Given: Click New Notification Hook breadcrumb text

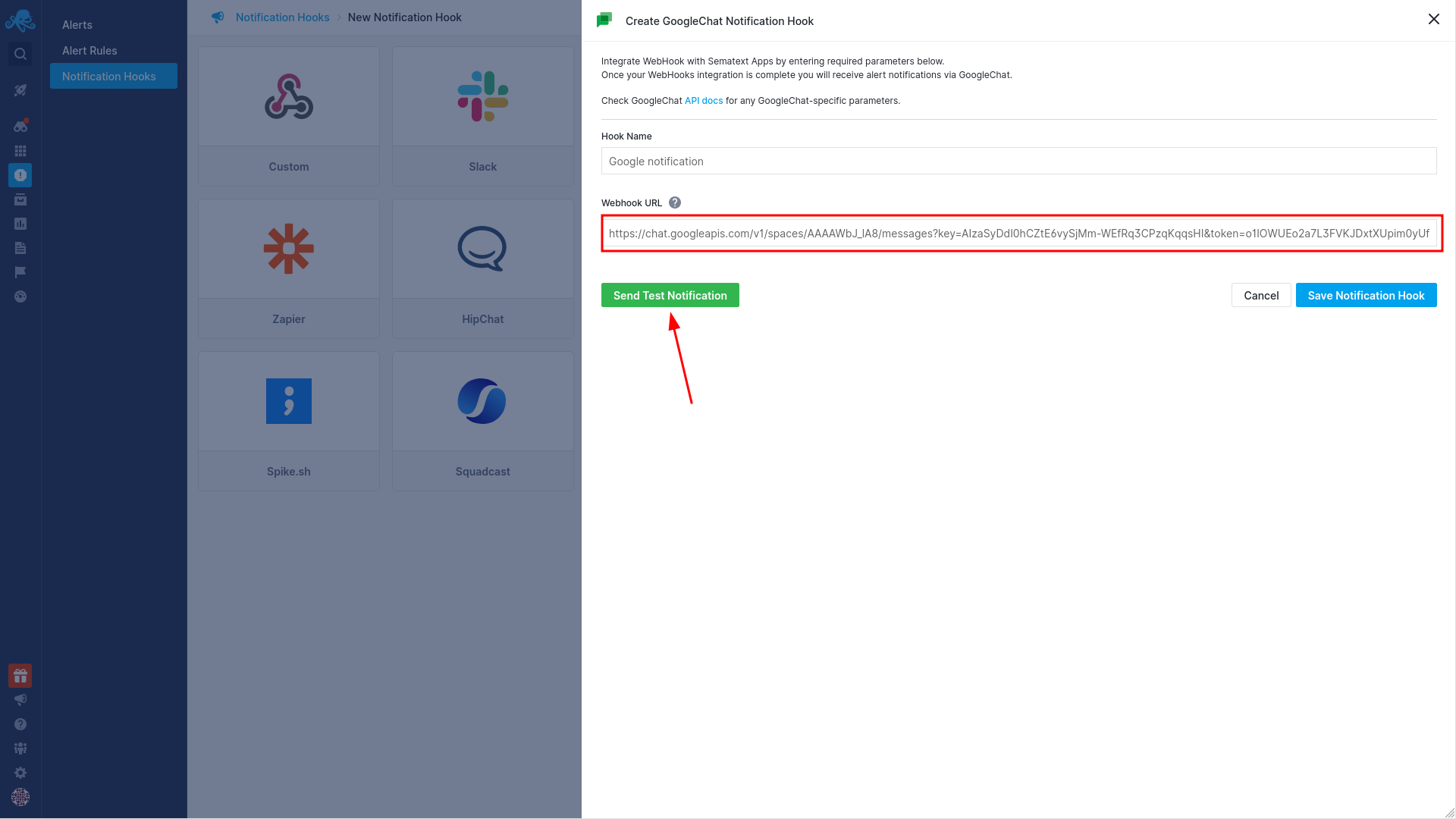Looking at the screenshot, I should click(x=404, y=17).
